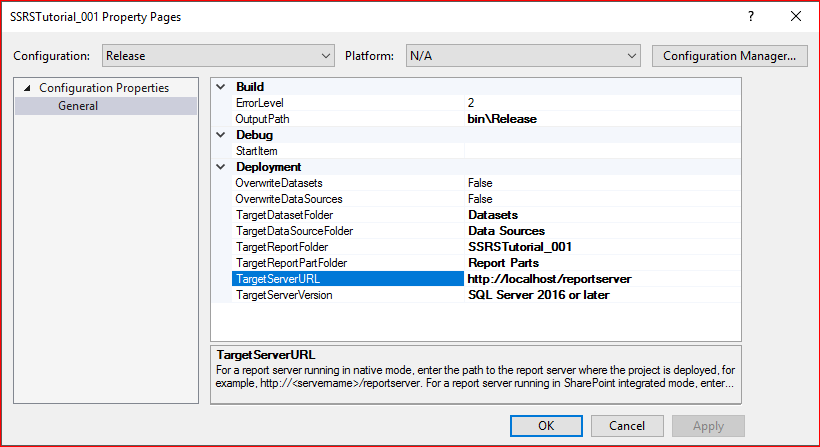This screenshot has height=447, width=820.
Task: Open the Platform dropdown
Action: (x=522, y=56)
